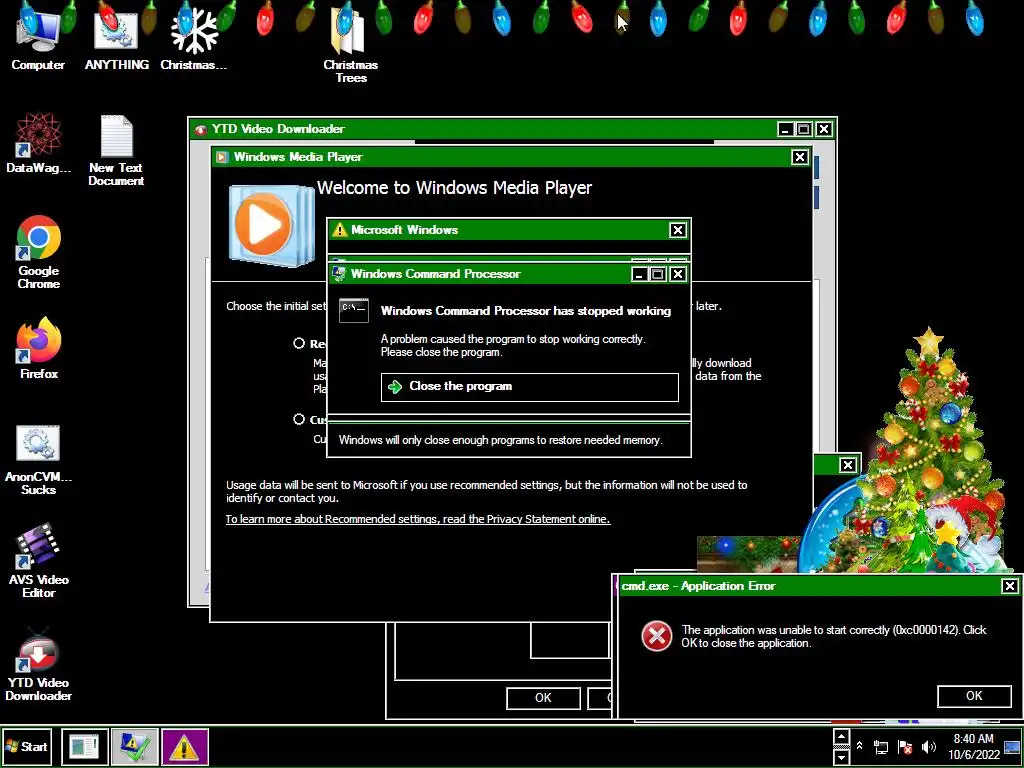Click the cmd icon in the crash dialog

[354, 311]
